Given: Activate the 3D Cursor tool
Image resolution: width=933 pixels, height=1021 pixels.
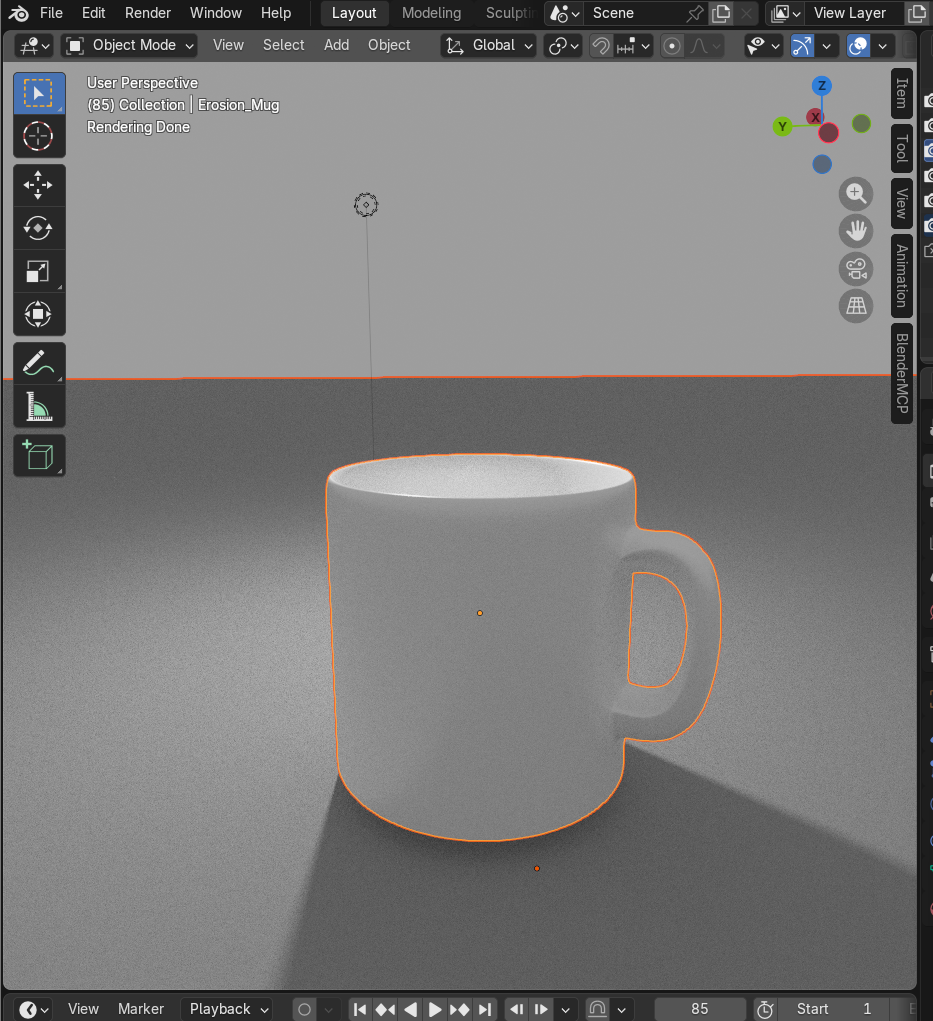Looking at the screenshot, I should (38, 137).
